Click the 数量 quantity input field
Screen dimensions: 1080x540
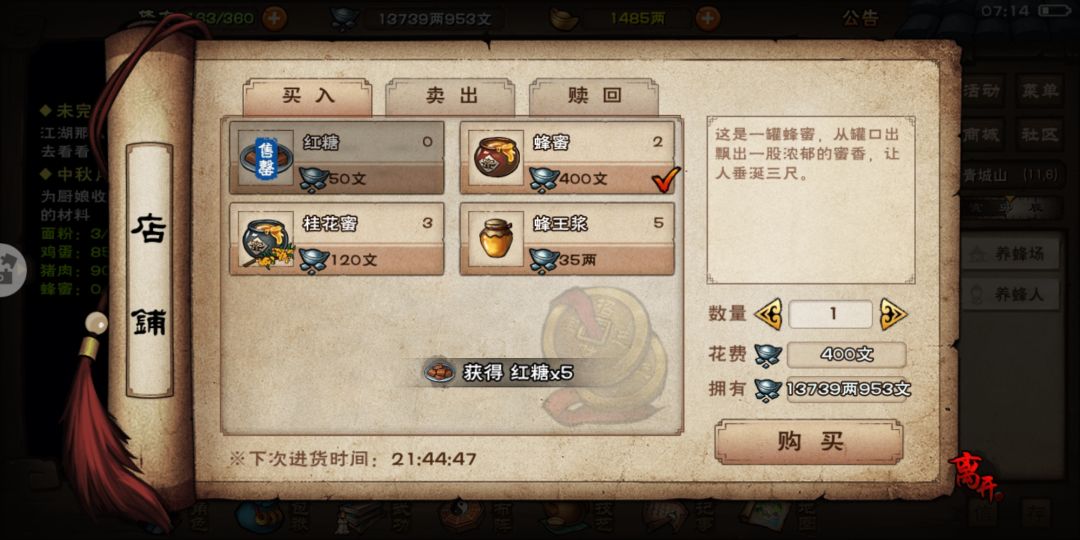click(x=831, y=314)
